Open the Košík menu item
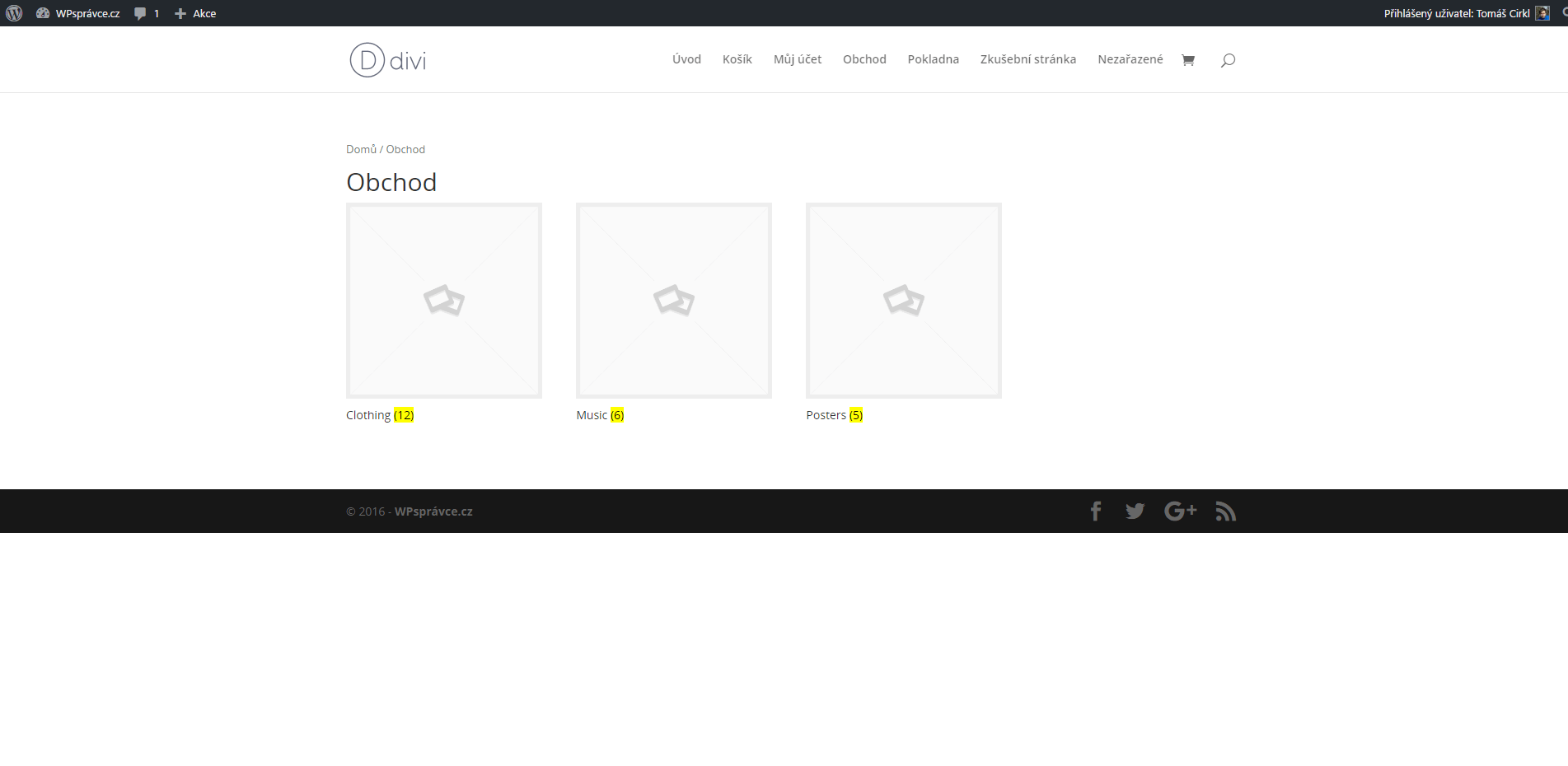The image size is (1568, 766). pyautogui.click(x=737, y=59)
